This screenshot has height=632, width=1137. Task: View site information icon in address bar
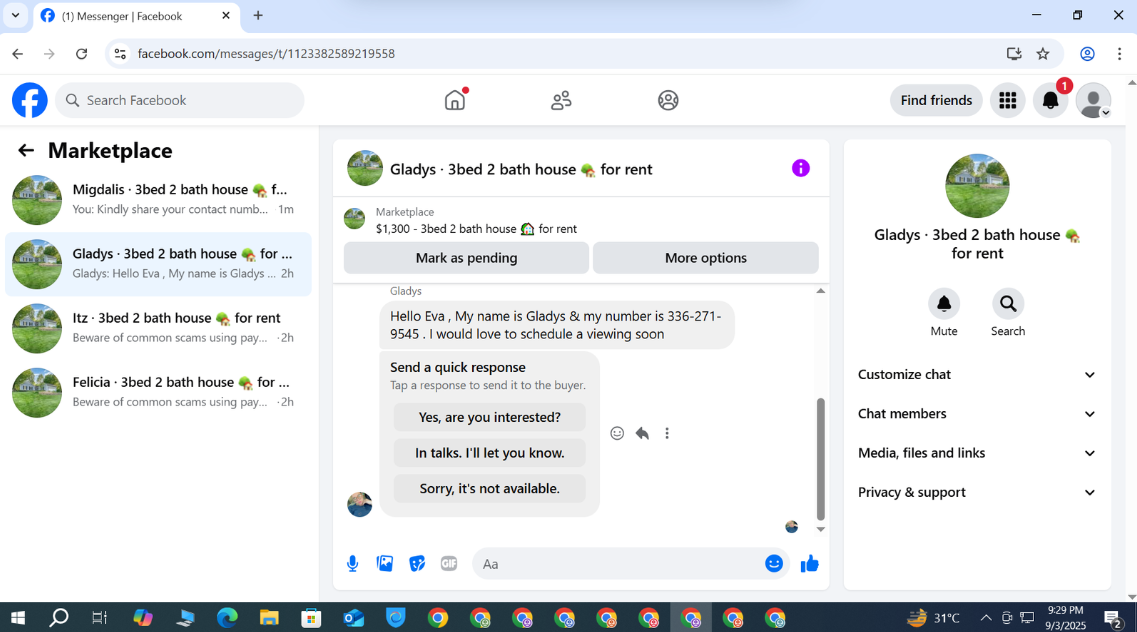pos(120,54)
